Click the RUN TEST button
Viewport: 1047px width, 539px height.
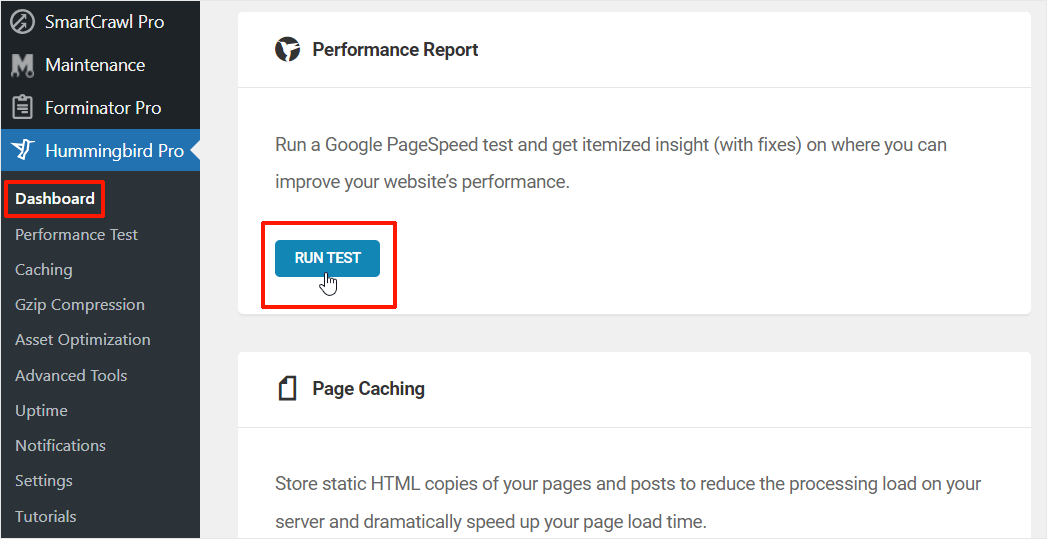coord(327,258)
